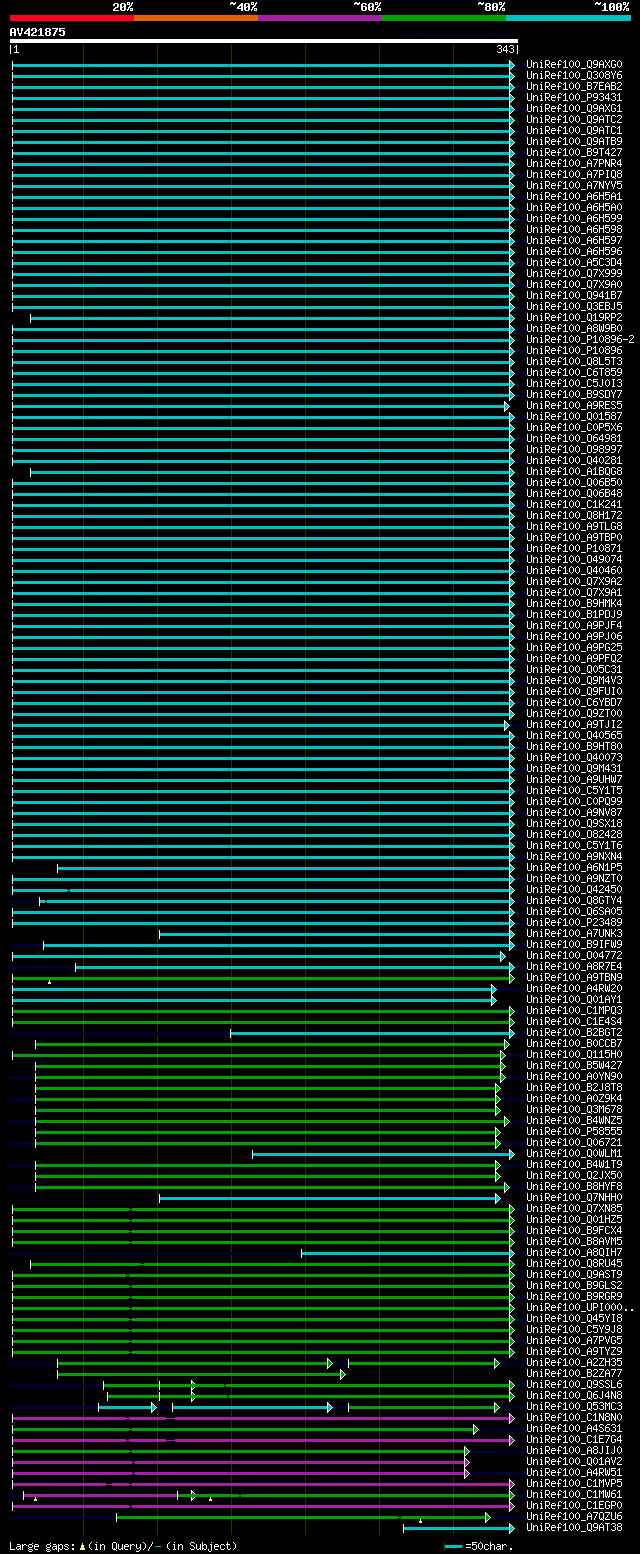The width and height of the screenshot is (640, 1554).
Task: Click label UniRef100_A7UNK3
Action: 574,934
